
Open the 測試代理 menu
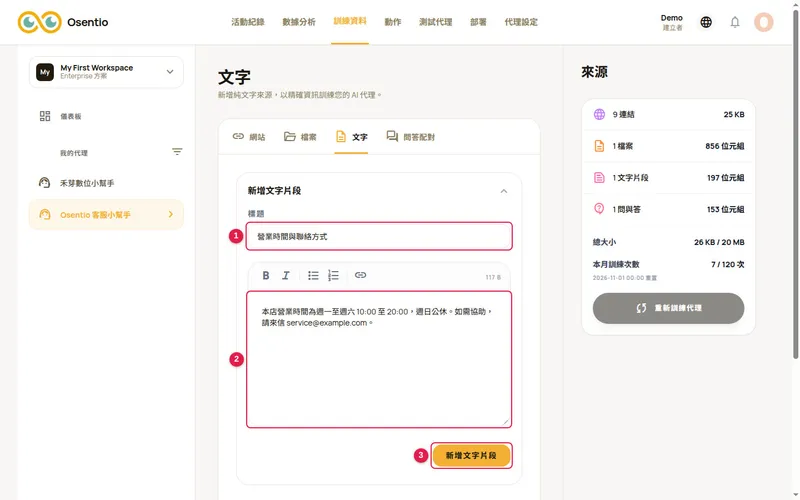click(x=436, y=22)
